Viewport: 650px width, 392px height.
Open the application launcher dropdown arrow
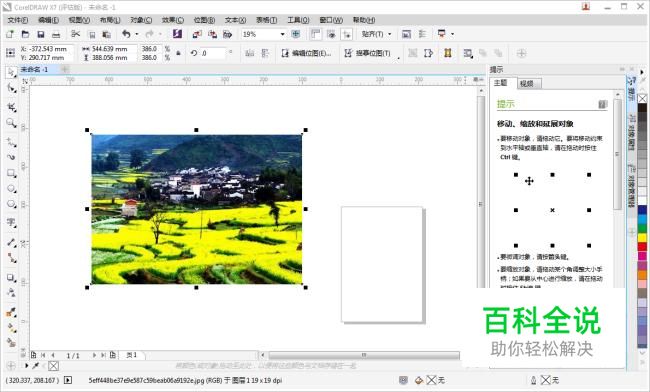coord(452,34)
